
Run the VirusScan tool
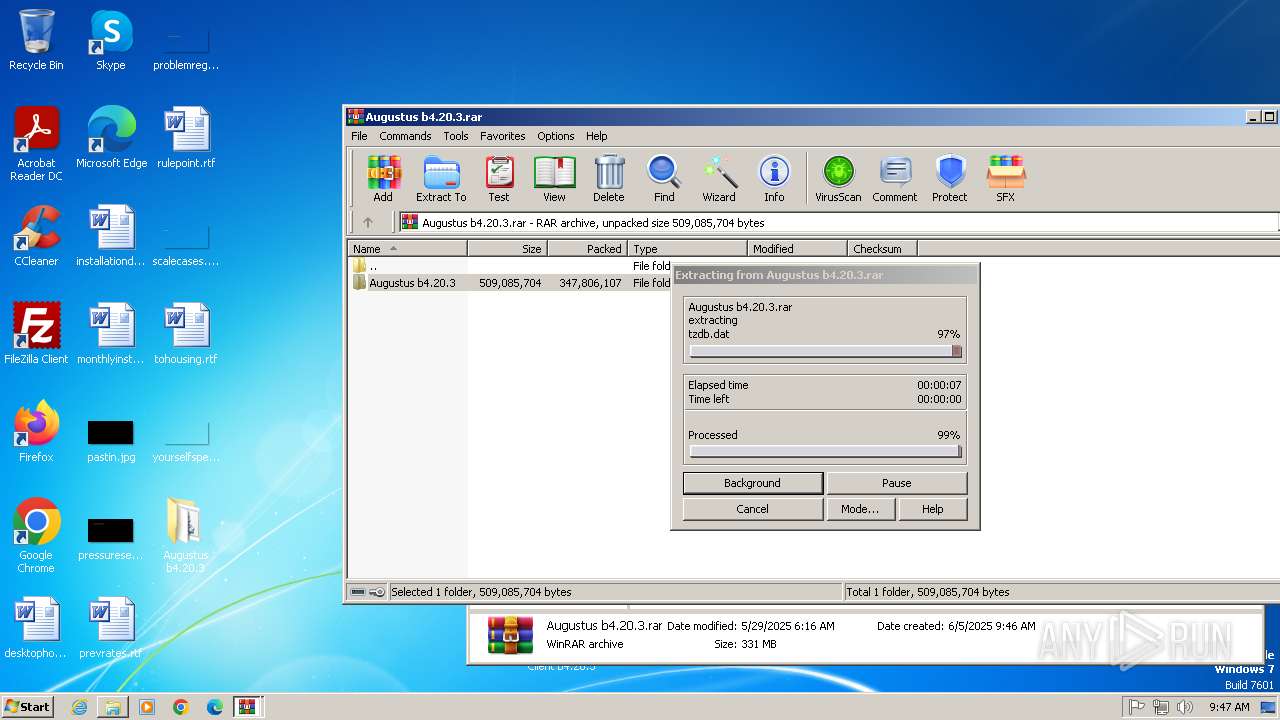click(x=838, y=179)
